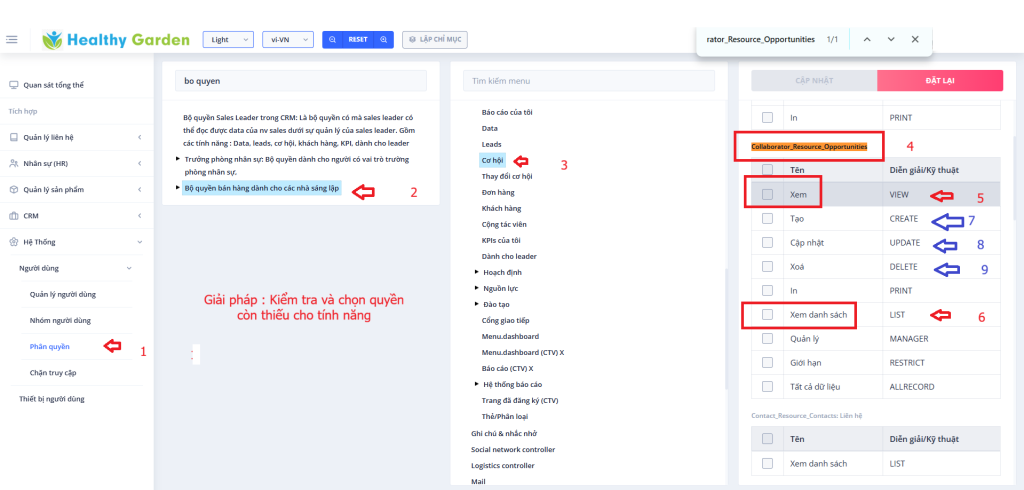
Task: Check the Xem VIEW permission checkbox
Action: pyautogui.click(x=767, y=194)
